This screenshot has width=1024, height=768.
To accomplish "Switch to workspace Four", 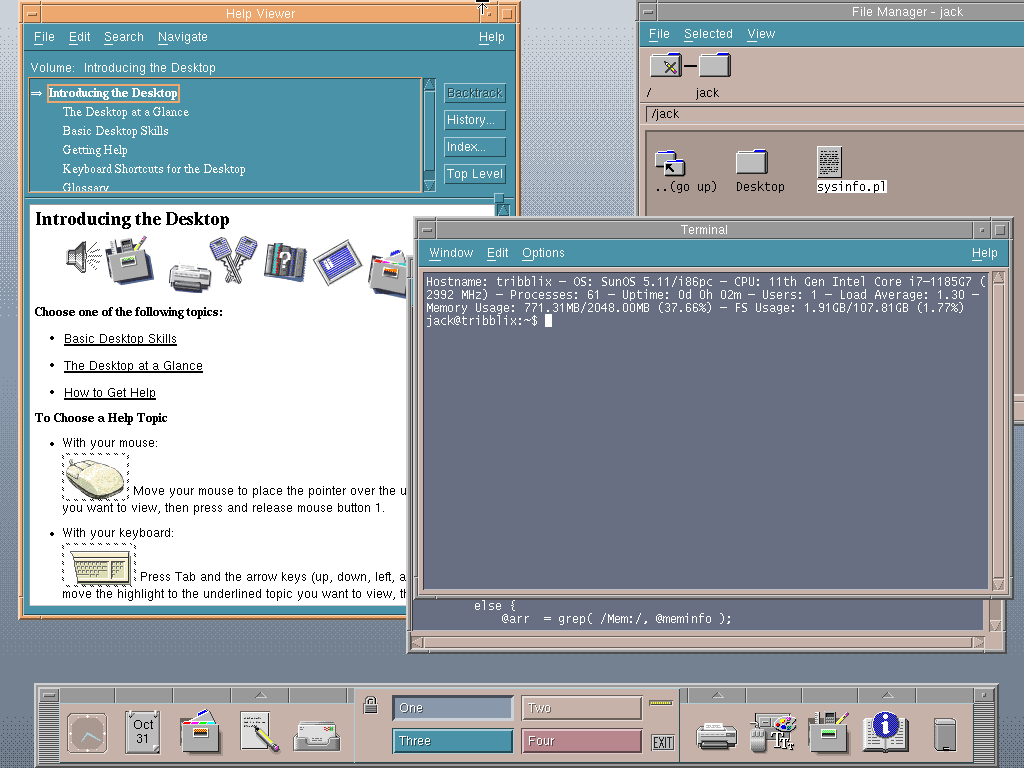I will click(x=581, y=741).
